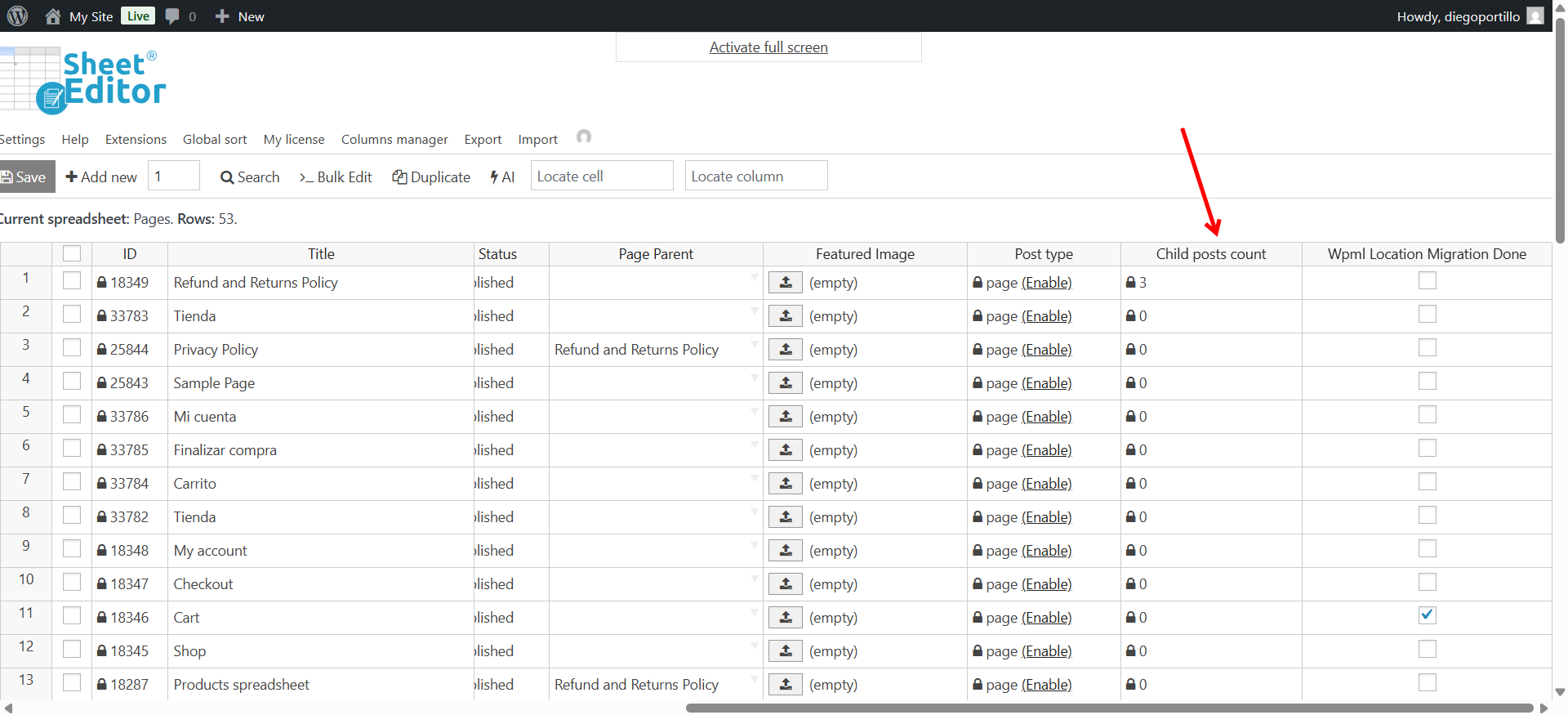Focus the Locate cell input field
1568x715 pixels.
(602, 177)
